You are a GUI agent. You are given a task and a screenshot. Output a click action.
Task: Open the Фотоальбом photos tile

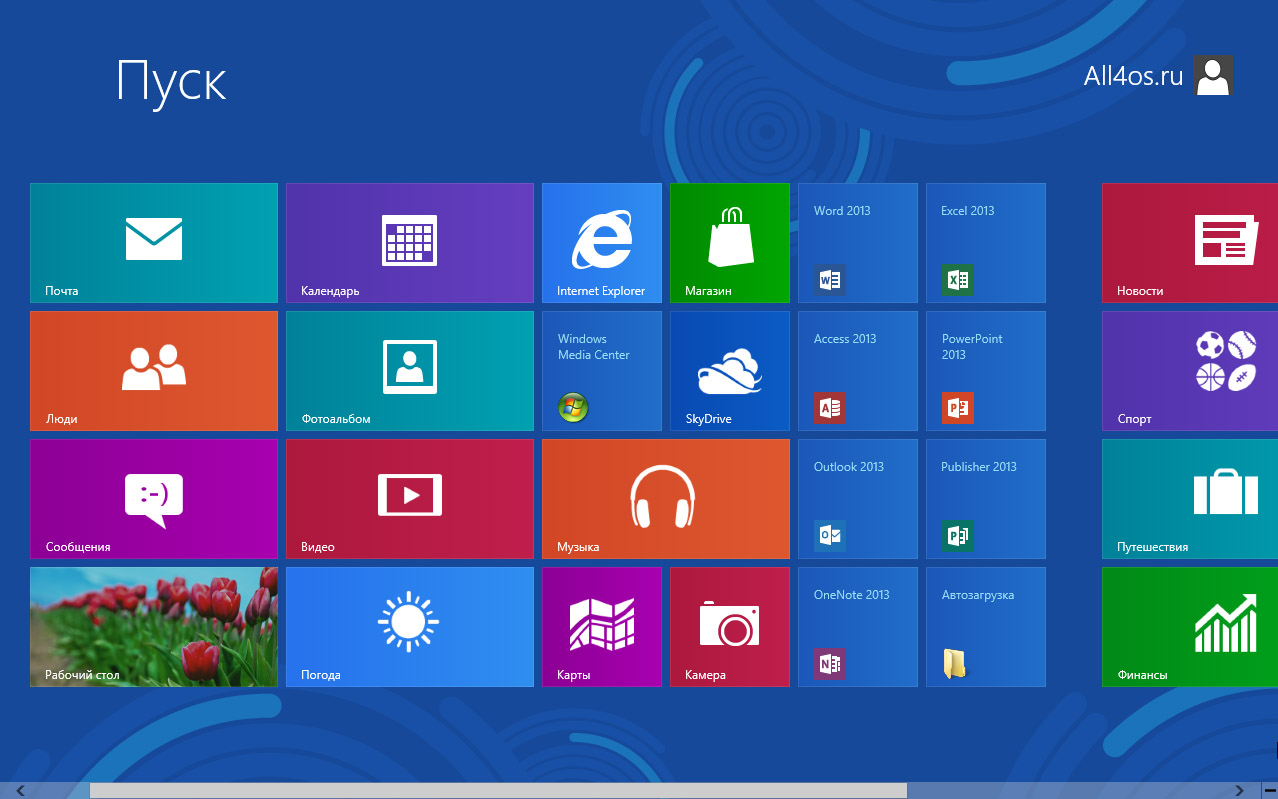[410, 371]
